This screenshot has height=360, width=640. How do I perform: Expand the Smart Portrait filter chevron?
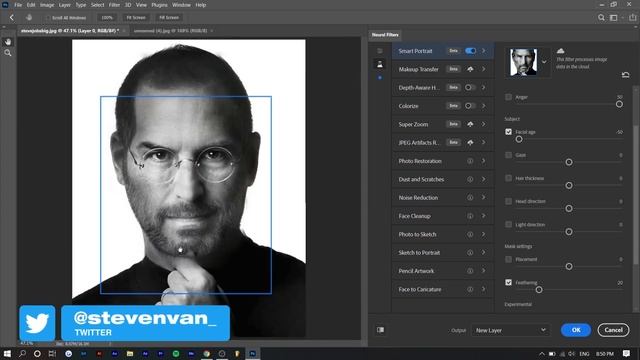pyautogui.click(x=484, y=51)
